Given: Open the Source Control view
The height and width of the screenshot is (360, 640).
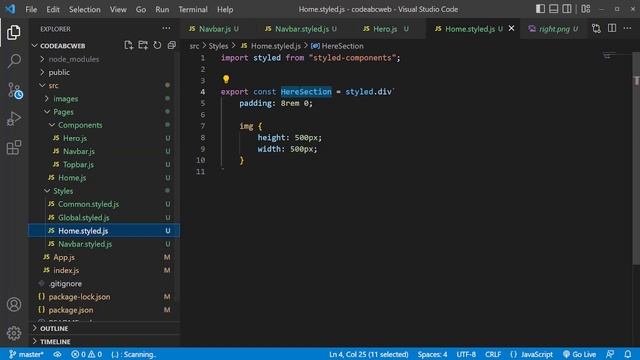Looking at the screenshot, I should coord(15,90).
